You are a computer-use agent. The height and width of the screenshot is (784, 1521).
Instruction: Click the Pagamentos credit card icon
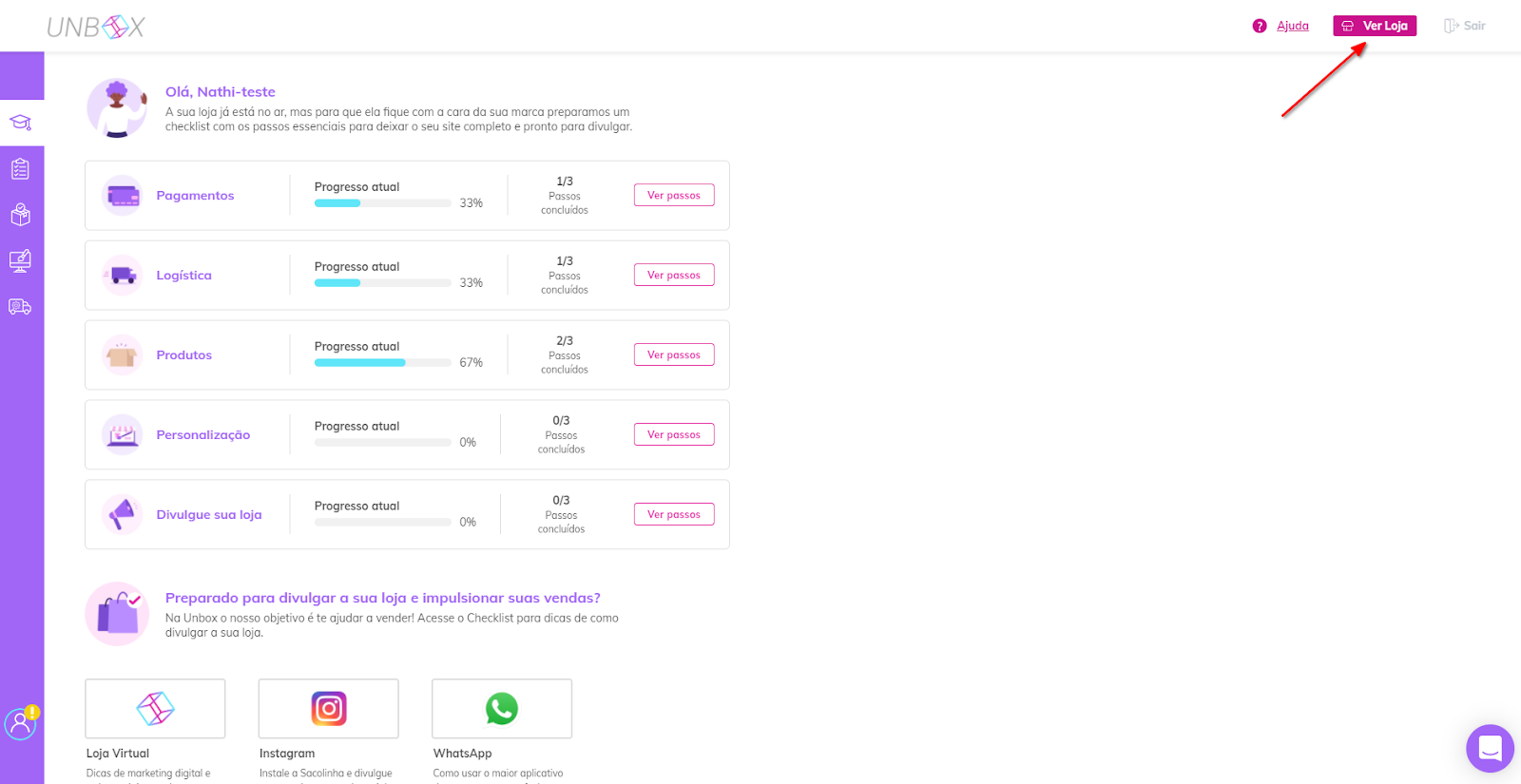pyautogui.click(x=123, y=196)
